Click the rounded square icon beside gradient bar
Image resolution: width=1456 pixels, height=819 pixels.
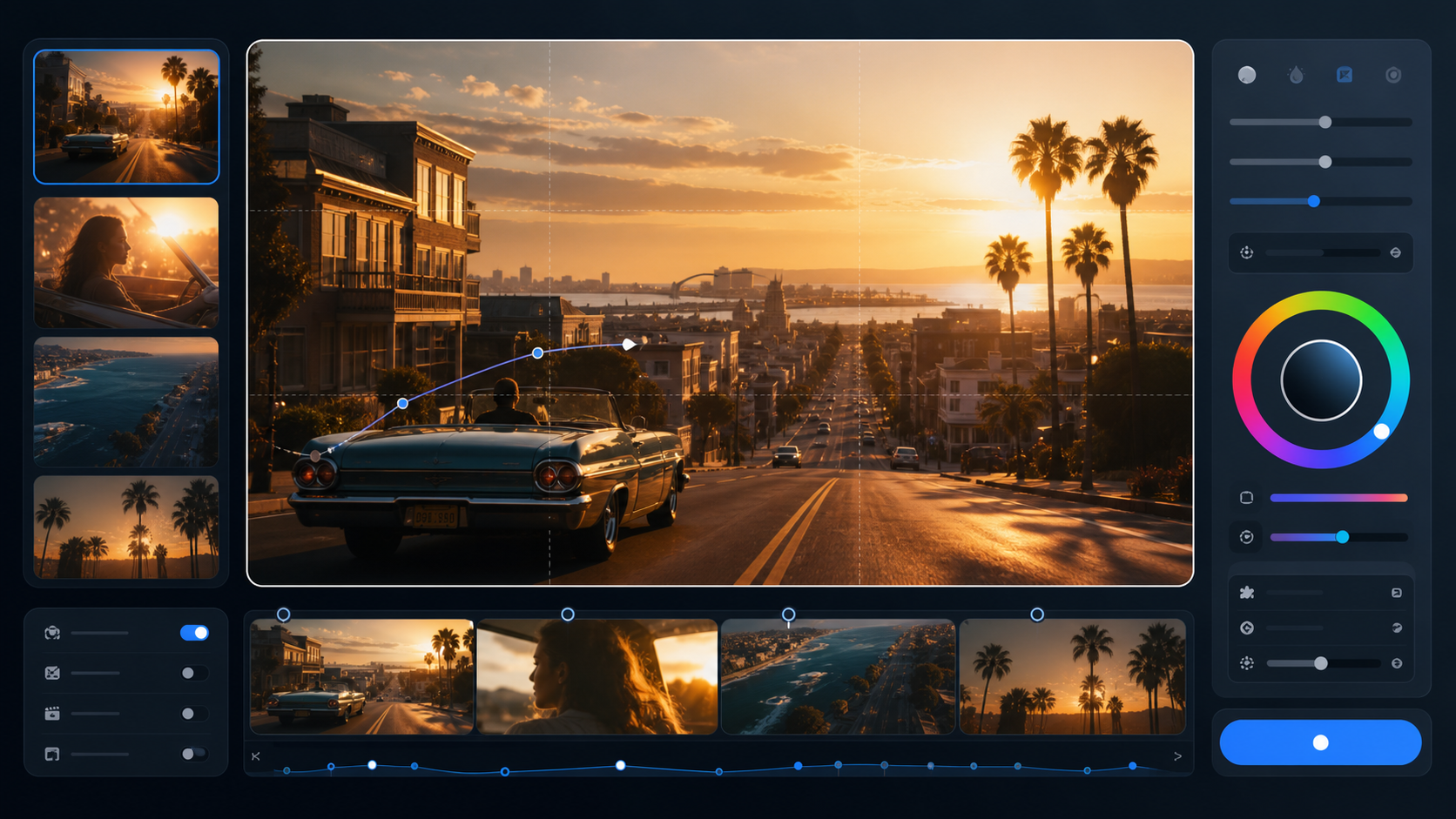(1247, 498)
